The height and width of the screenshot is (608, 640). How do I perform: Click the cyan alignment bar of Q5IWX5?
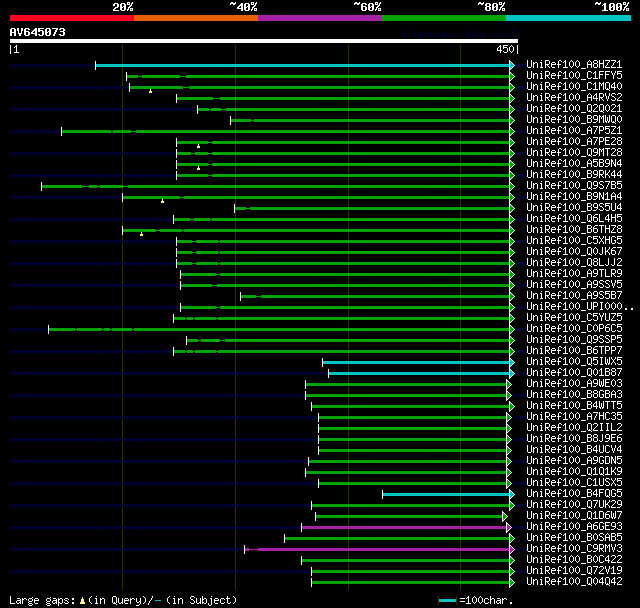(x=416, y=362)
